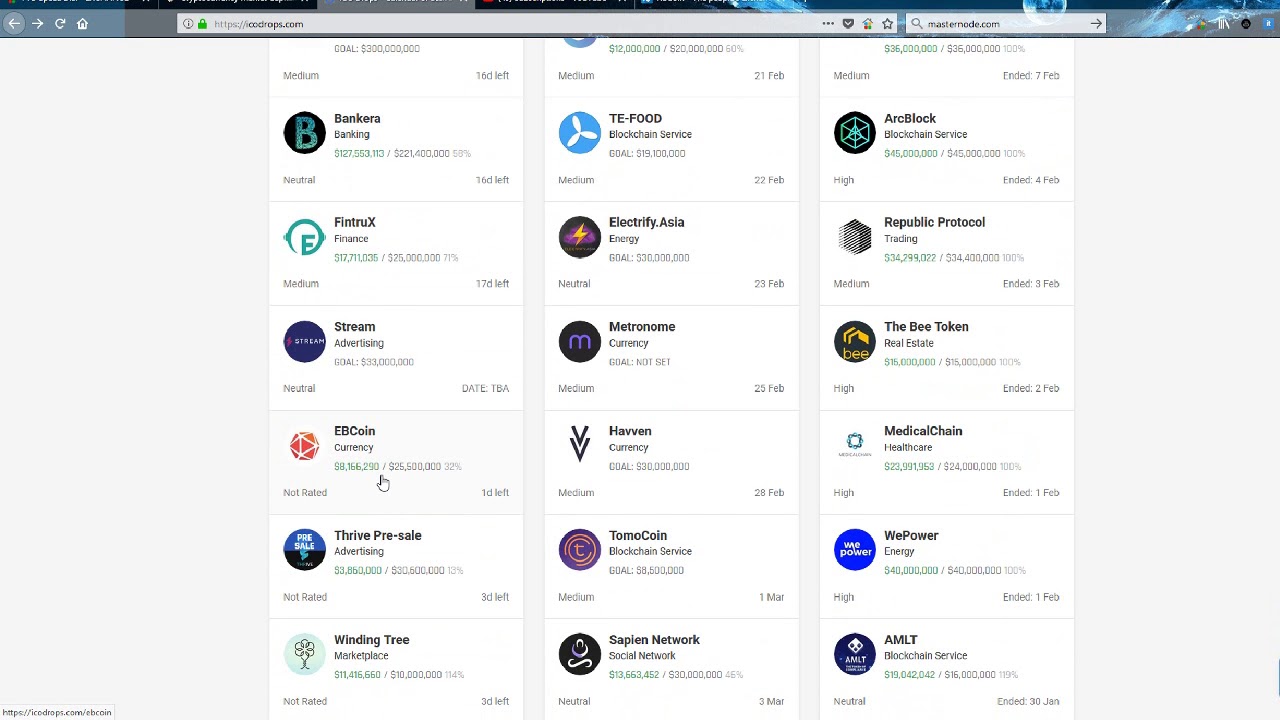1280x720 pixels.
Task: Click Winding Tree's $11,416,660 raised amount
Action: (x=357, y=675)
